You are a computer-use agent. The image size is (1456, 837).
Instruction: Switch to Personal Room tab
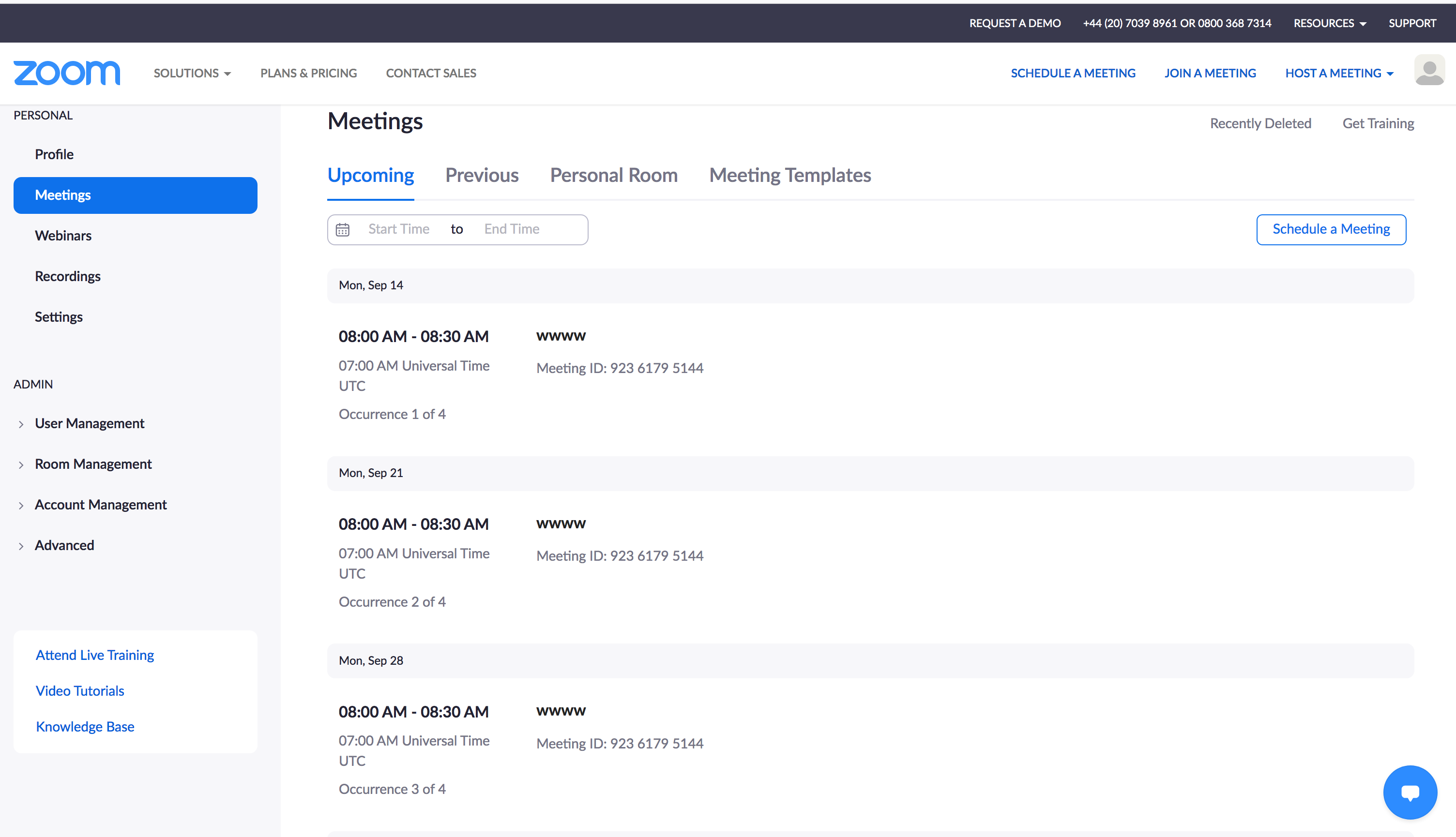tap(613, 175)
